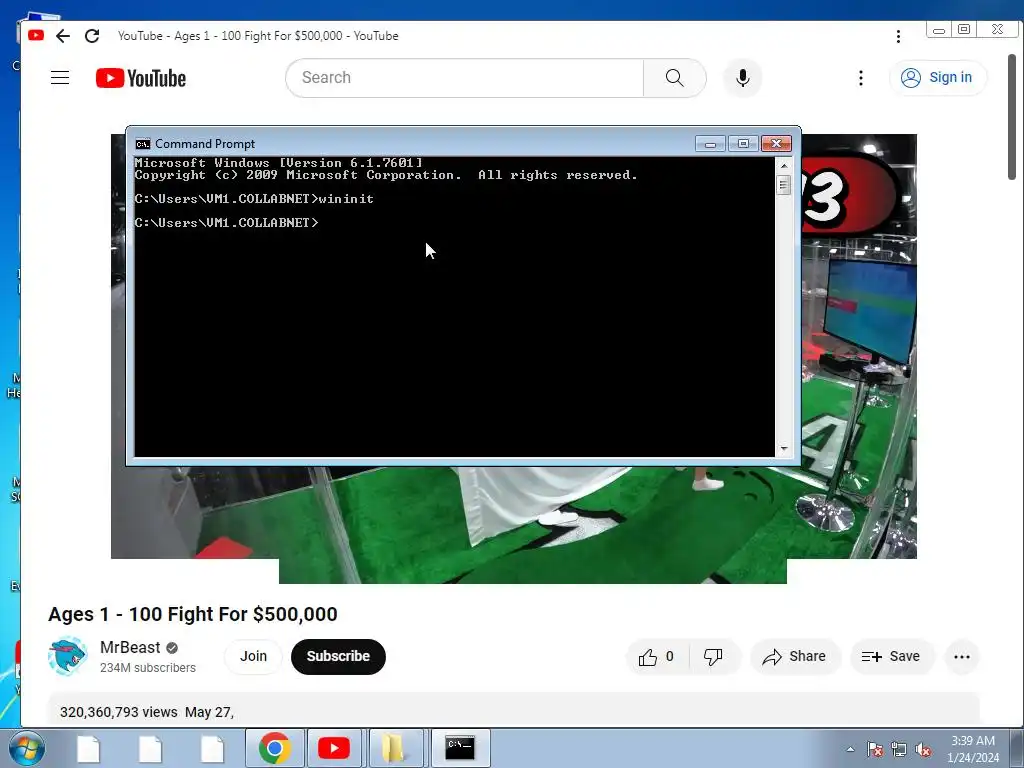Image resolution: width=1024 pixels, height=768 pixels.
Task: Click the YouTube favicon in title bar
Action: point(36,35)
